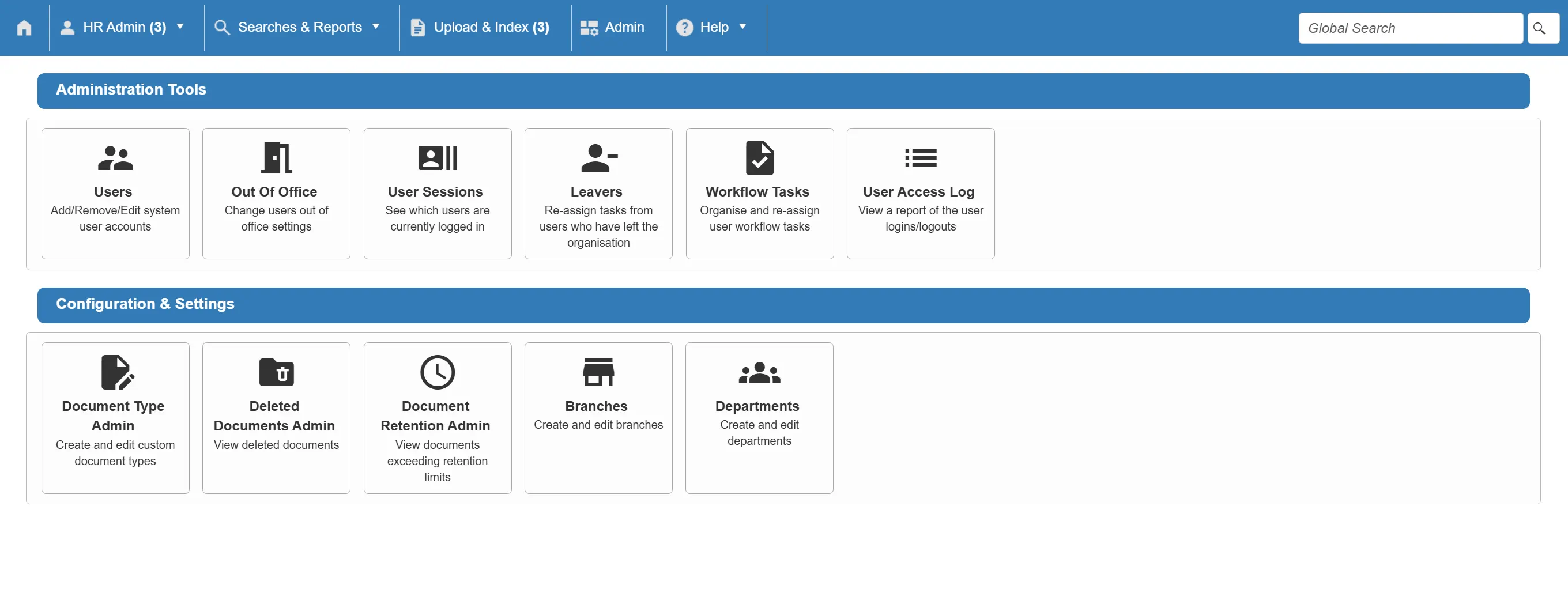Focus the Global Search input field
1568x608 pixels.
(x=1411, y=28)
